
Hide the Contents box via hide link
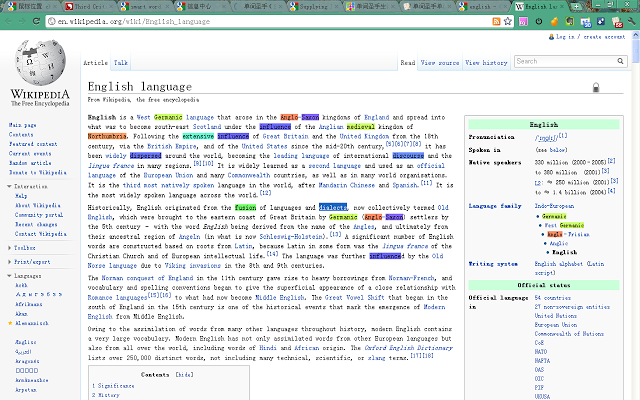(184, 375)
